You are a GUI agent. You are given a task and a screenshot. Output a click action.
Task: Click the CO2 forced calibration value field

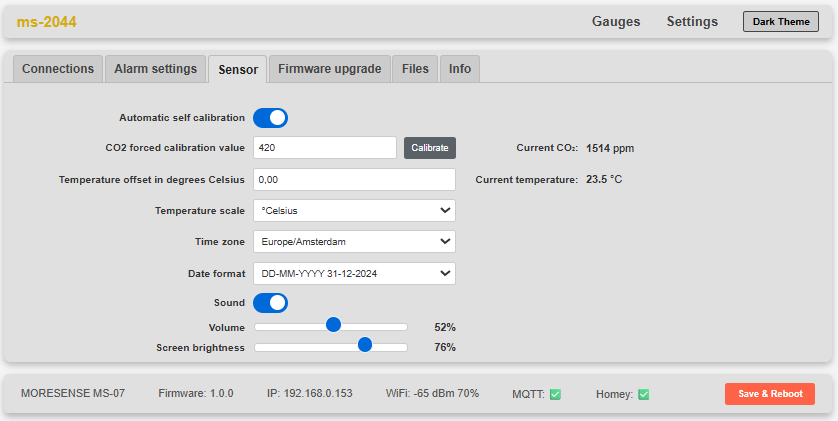click(x=325, y=148)
